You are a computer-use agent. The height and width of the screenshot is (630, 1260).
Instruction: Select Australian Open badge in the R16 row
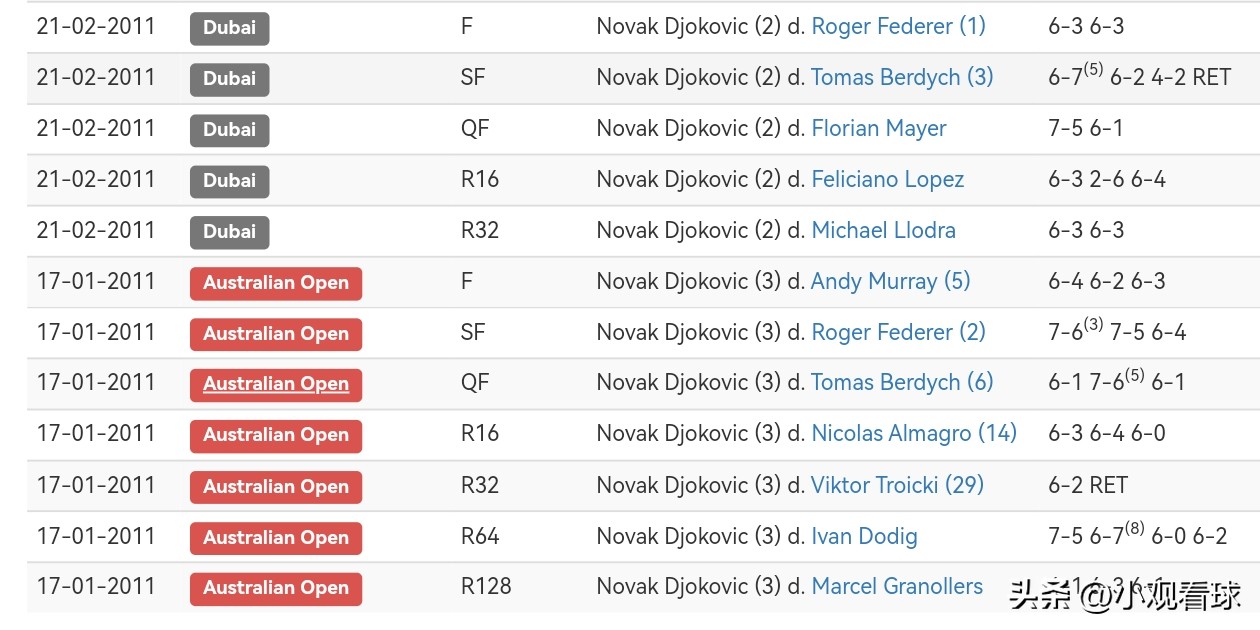point(276,436)
